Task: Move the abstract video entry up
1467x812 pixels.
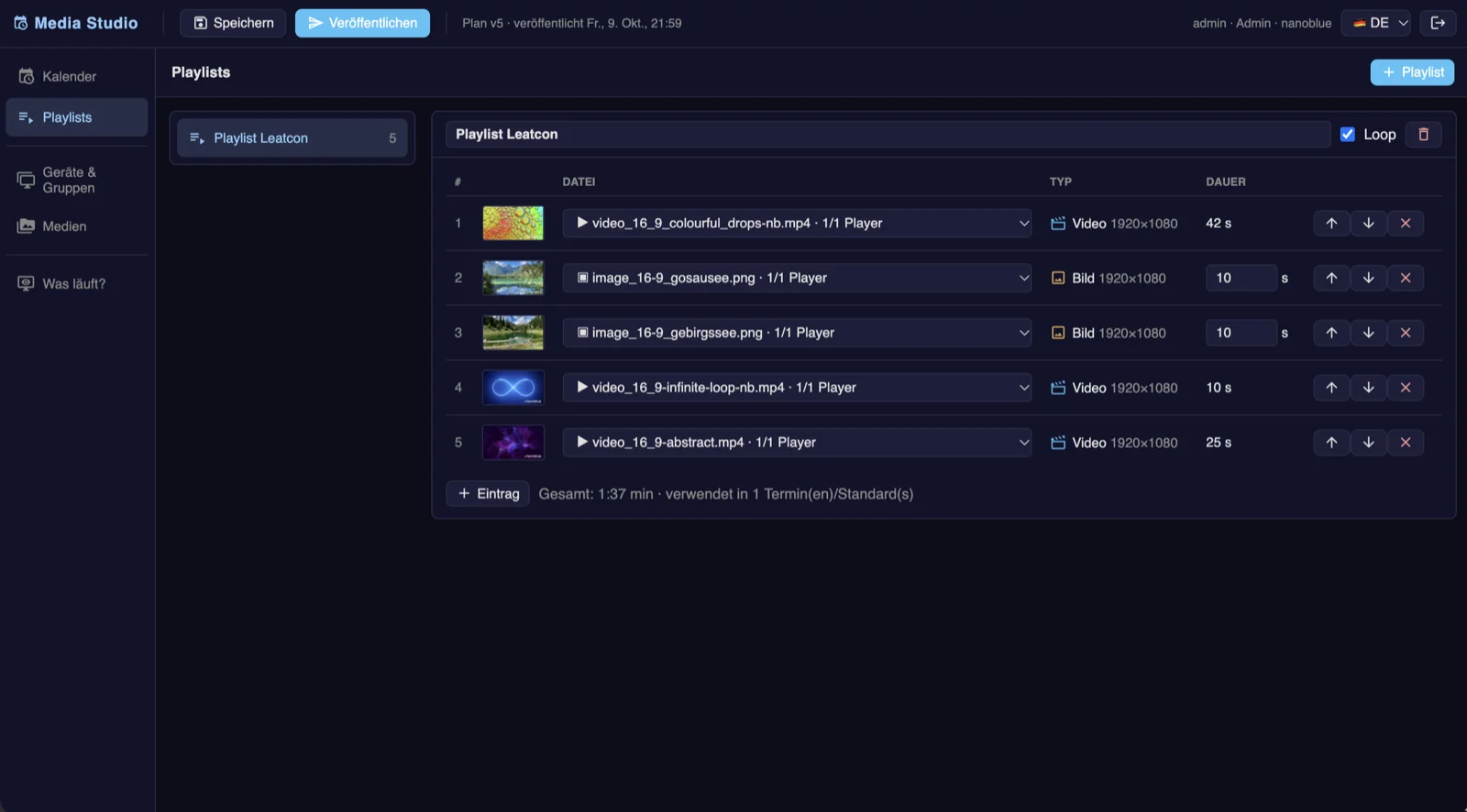Action: (1331, 443)
